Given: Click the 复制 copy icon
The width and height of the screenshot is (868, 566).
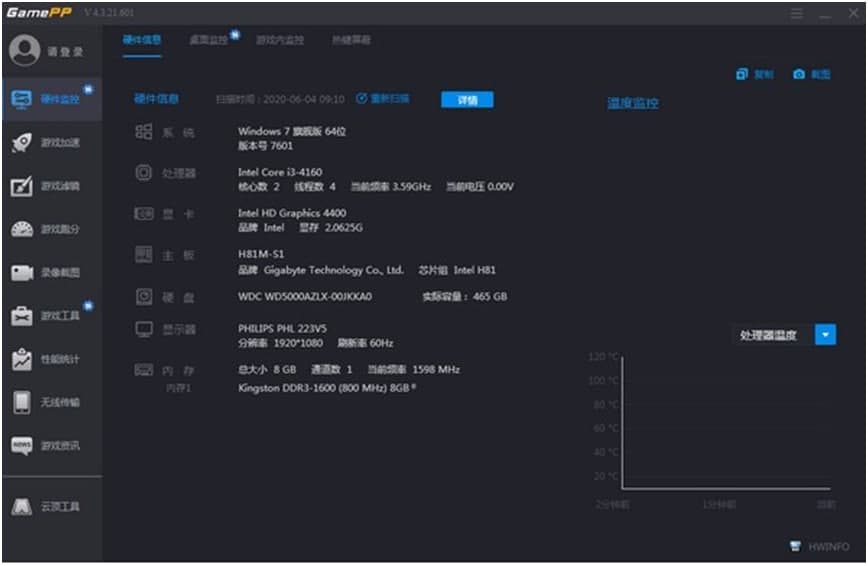Looking at the screenshot, I should pyautogui.click(x=742, y=75).
